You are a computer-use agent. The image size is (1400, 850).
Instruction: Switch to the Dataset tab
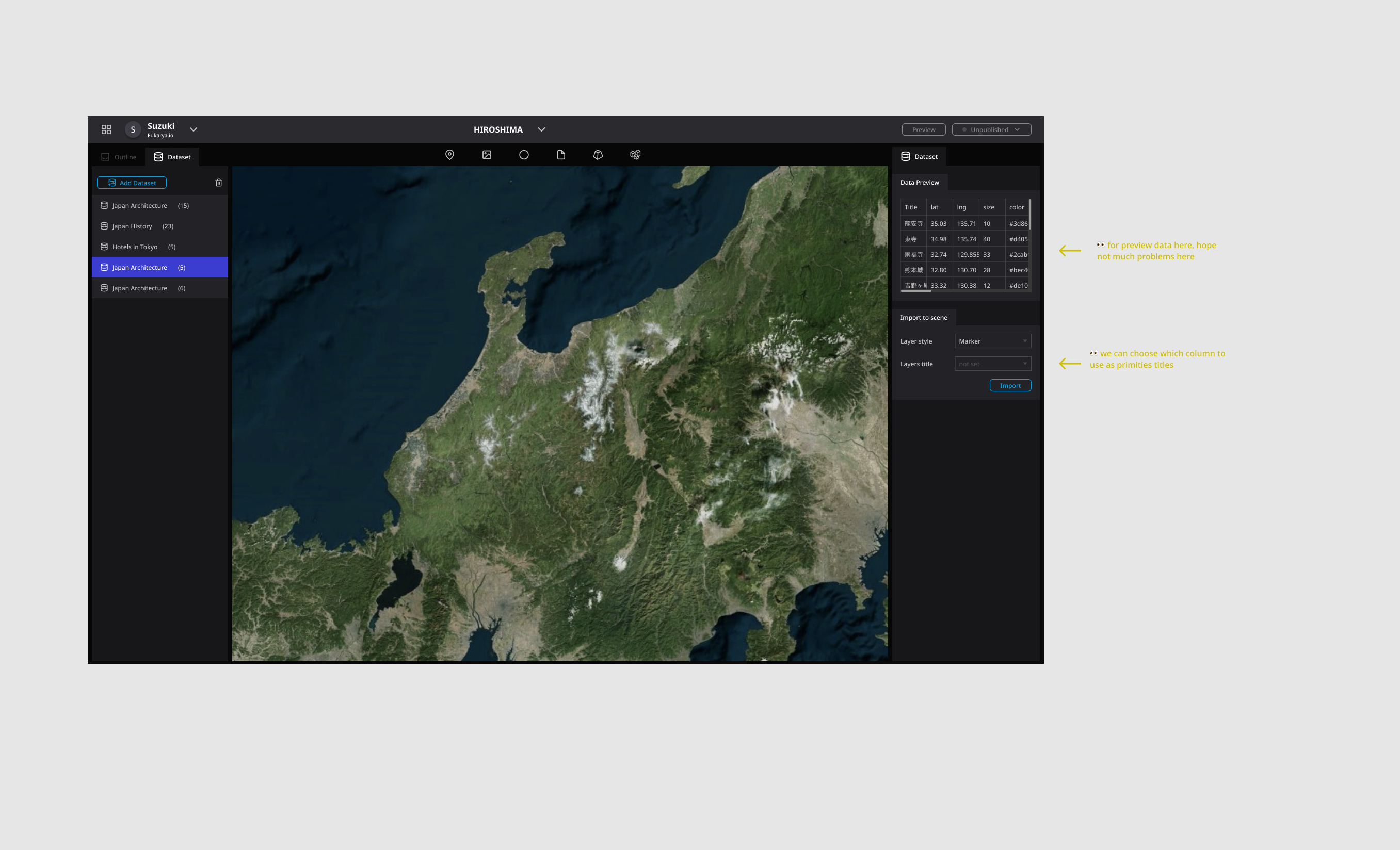[x=172, y=157]
